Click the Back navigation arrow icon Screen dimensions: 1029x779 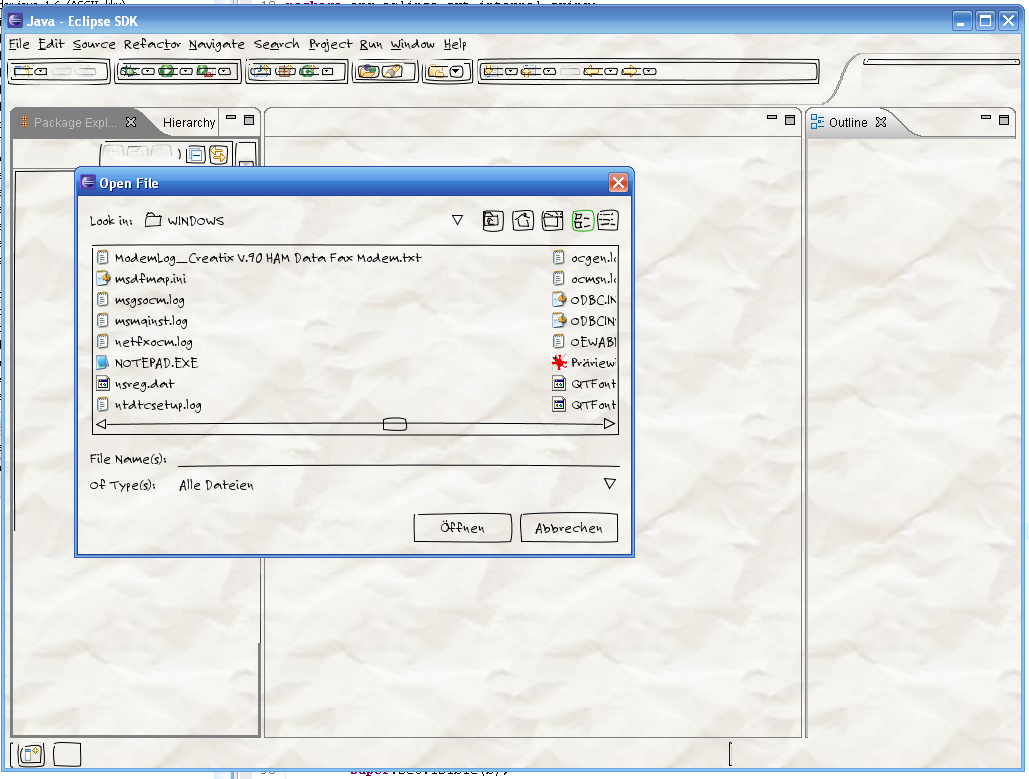[x=593, y=71]
